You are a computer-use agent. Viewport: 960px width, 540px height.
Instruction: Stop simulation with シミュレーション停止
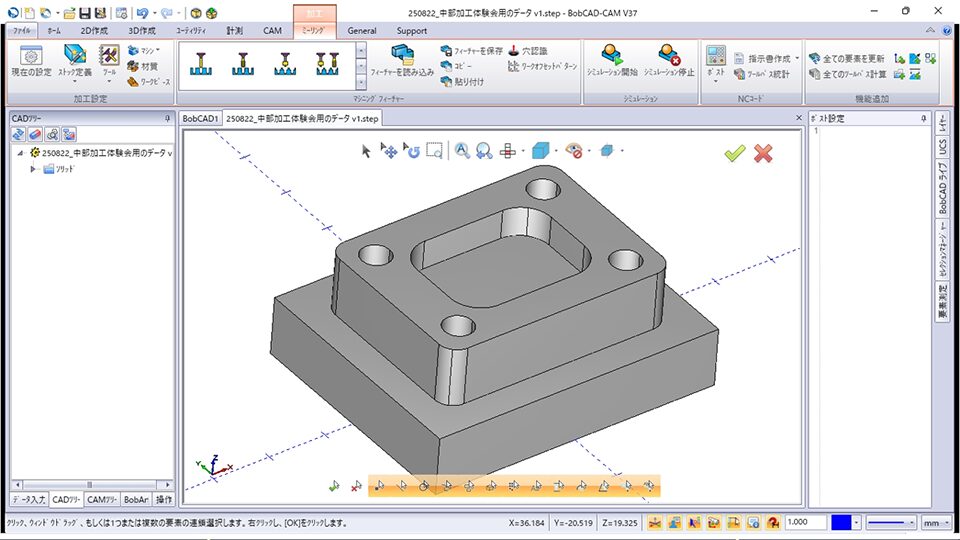(669, 61)
